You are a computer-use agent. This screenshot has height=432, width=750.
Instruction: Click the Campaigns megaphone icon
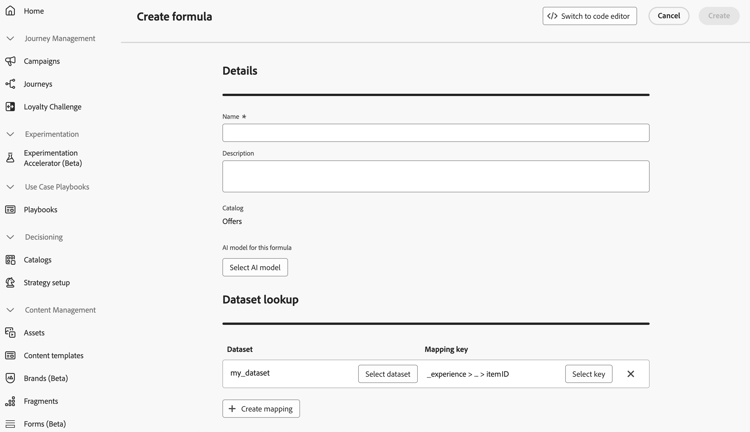[x=10, y=61]
